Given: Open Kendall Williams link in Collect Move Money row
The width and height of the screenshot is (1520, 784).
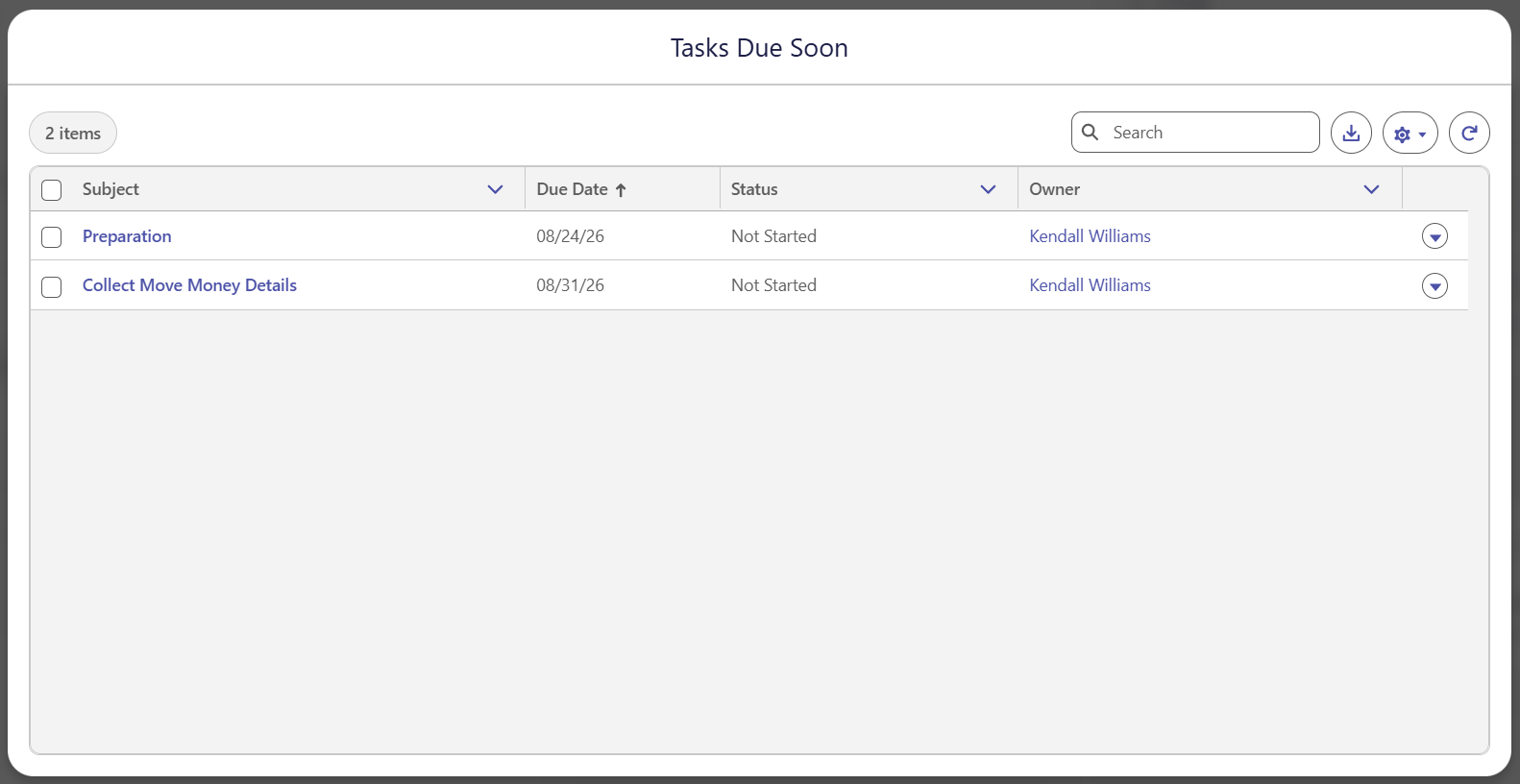Looking at the screenshot, I should 1090,285.
